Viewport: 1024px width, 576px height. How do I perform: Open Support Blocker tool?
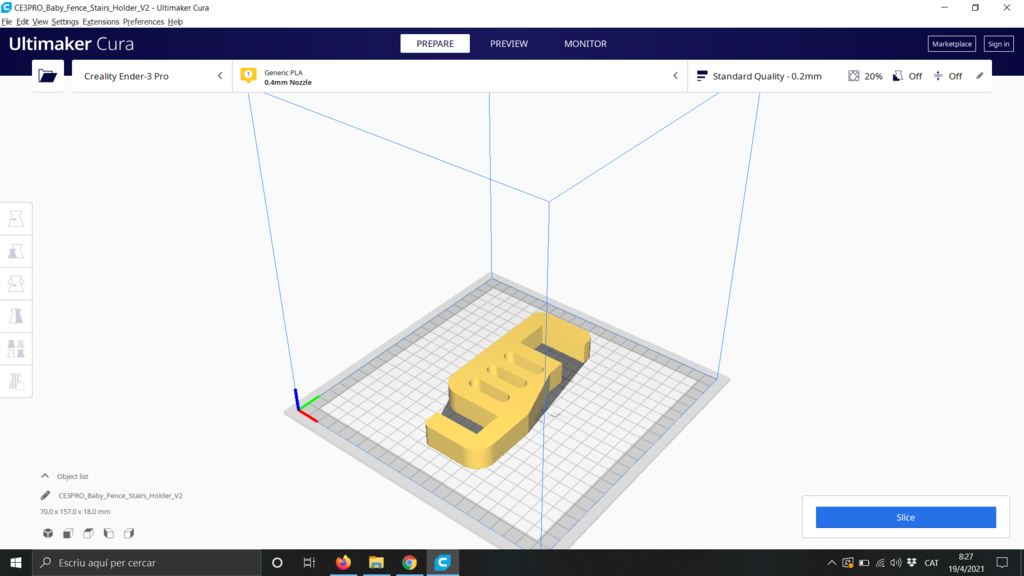tap(16, 381)
